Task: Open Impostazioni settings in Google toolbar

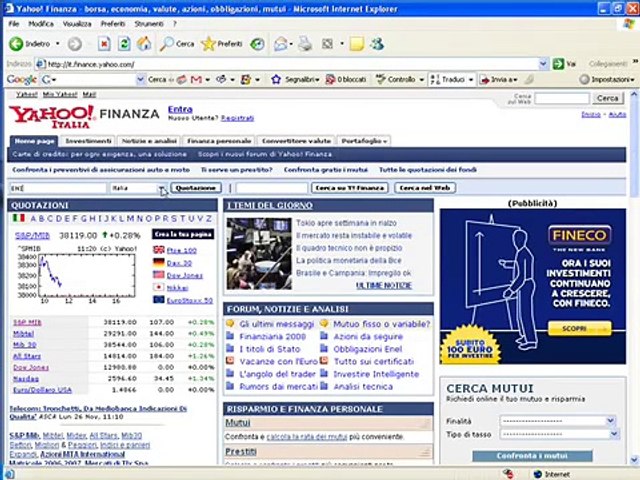Action: coord(607,80)
